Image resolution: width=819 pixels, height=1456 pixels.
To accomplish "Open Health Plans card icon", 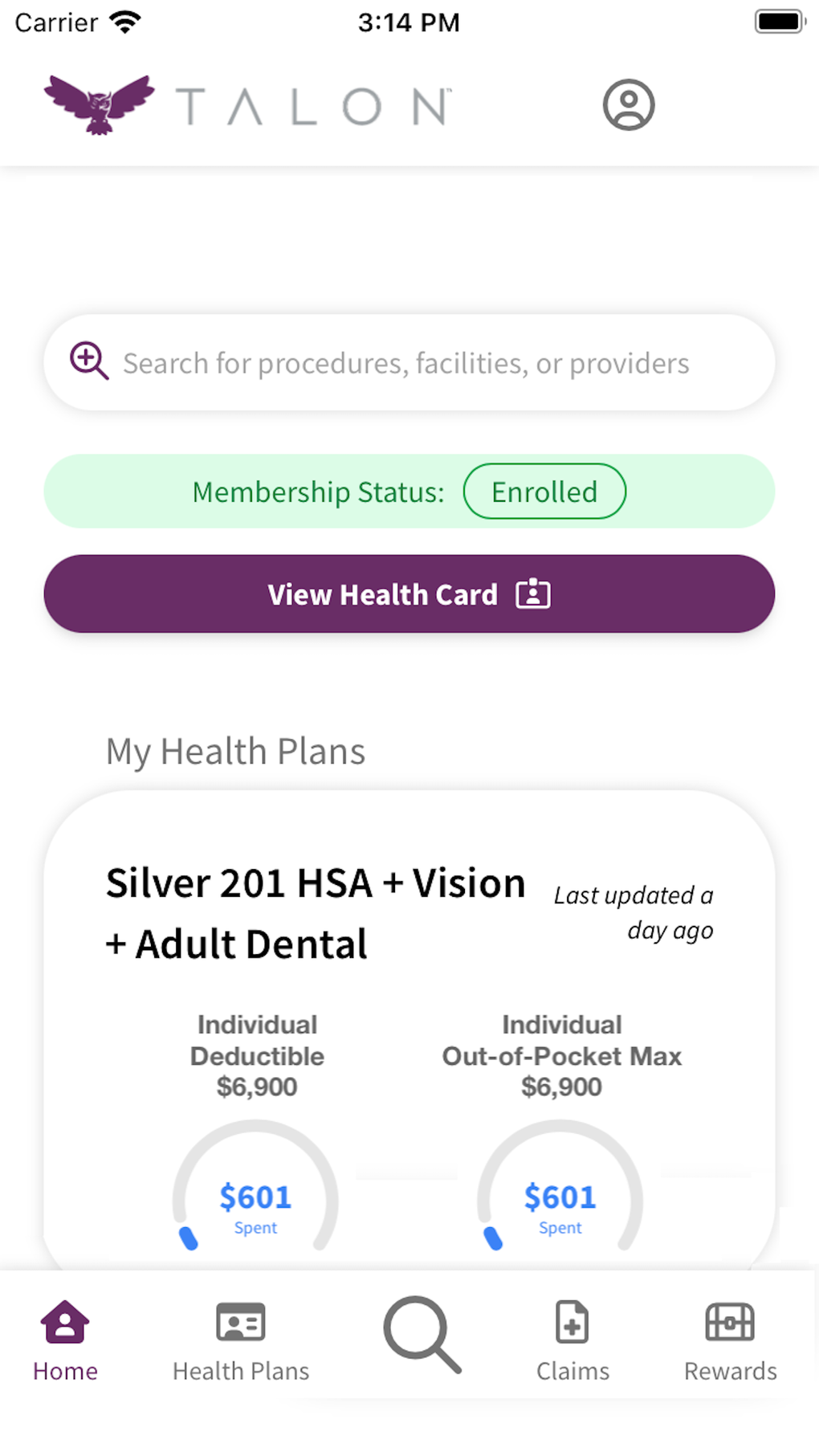I will (241, 1322).
